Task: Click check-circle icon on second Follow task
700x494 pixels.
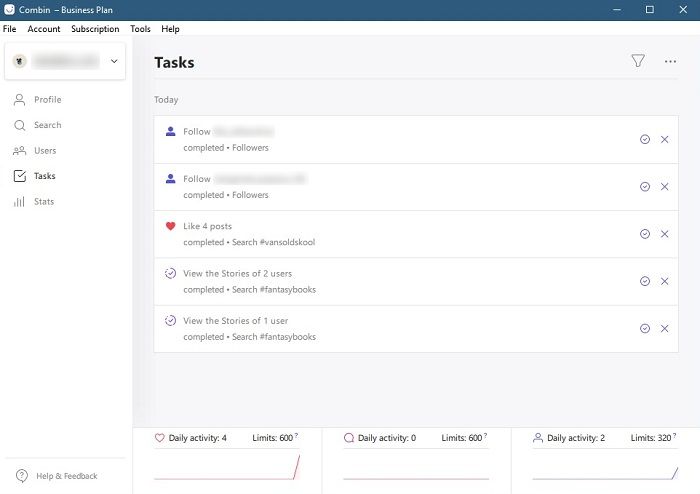Action: pyautogui.click(x=645, y=187)
